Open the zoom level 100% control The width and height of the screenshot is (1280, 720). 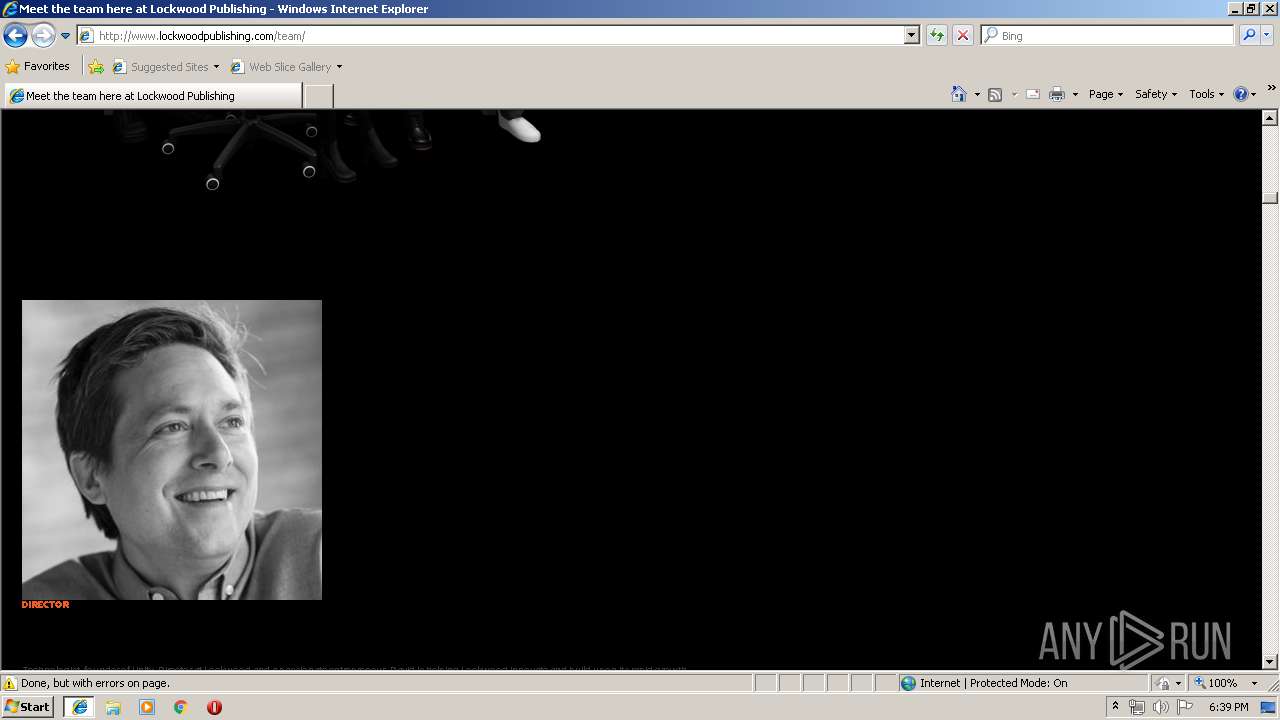point(1215,683)
